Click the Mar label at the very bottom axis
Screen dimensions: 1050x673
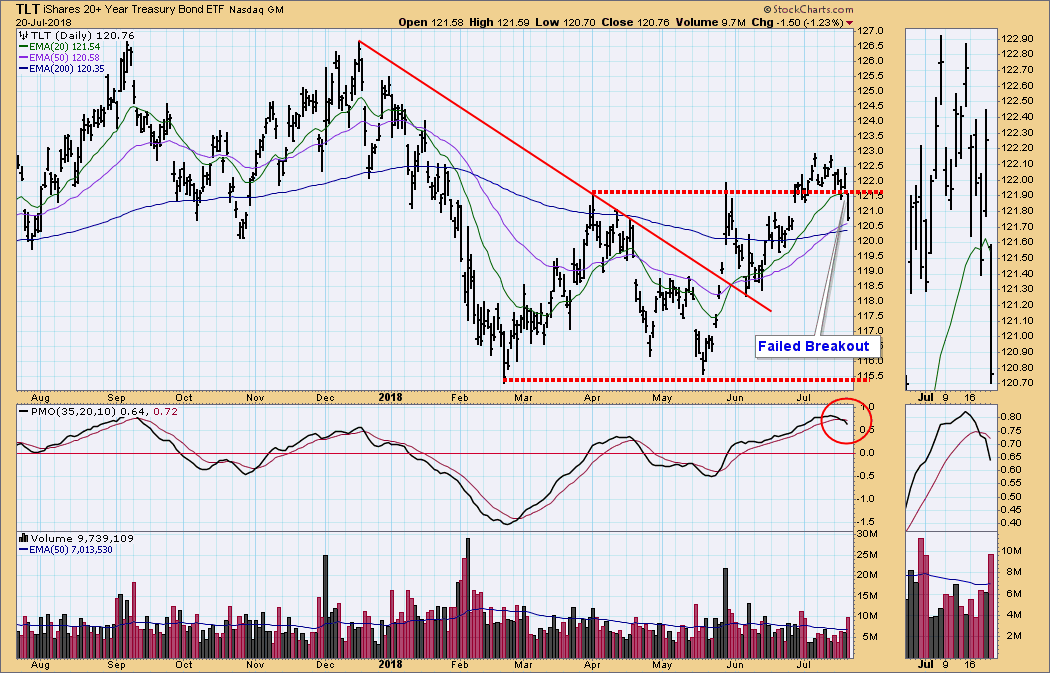point(524,665)
